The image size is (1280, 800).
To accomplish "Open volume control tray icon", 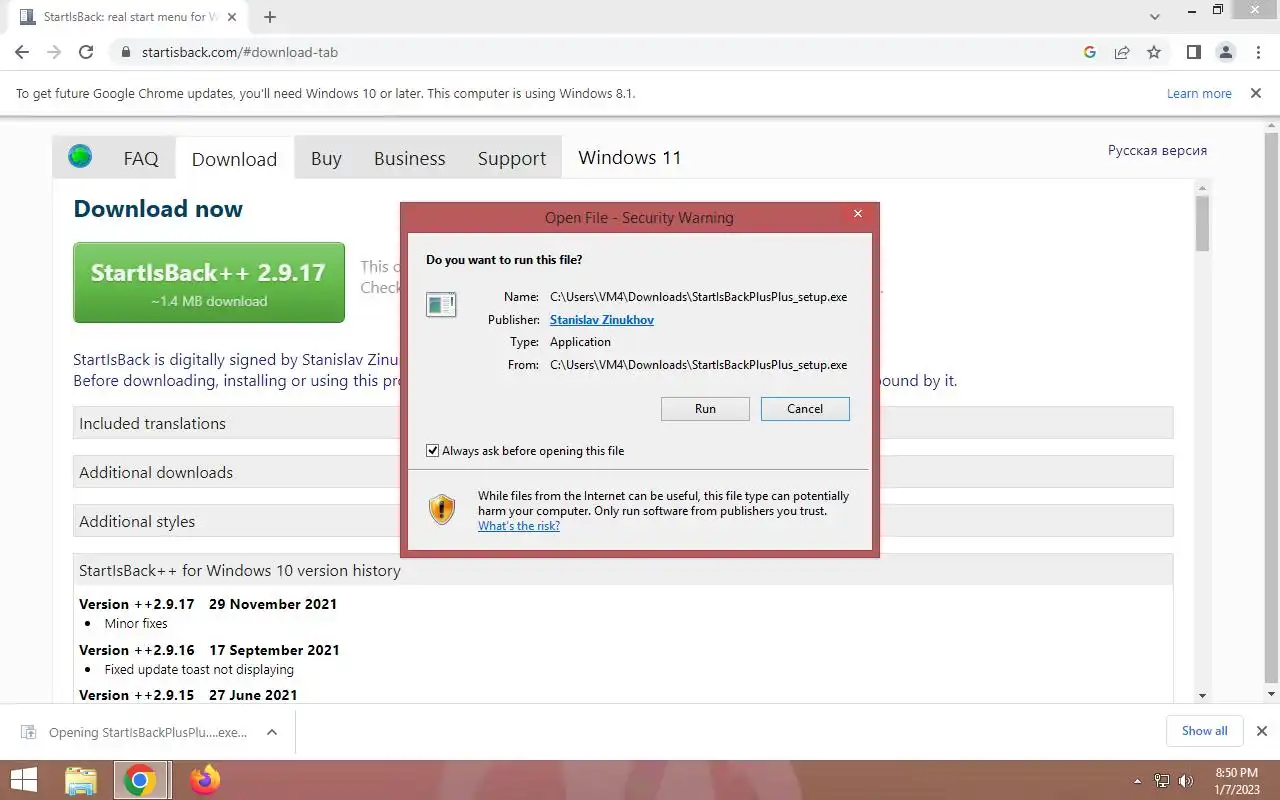I will [1186, 781].
